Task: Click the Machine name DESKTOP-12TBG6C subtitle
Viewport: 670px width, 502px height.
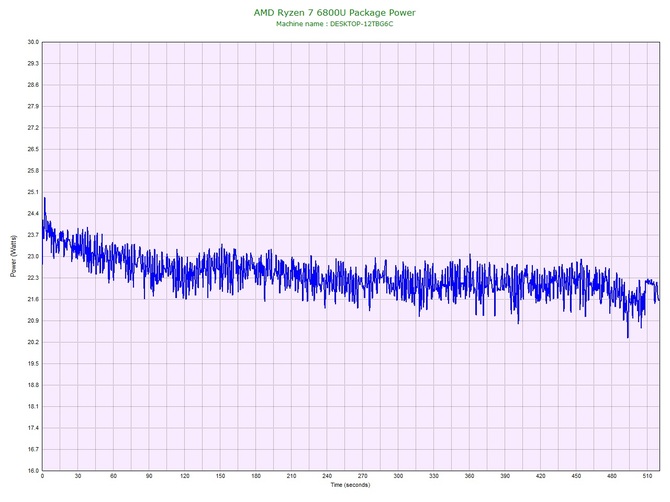Action: (x=335, y=24)
